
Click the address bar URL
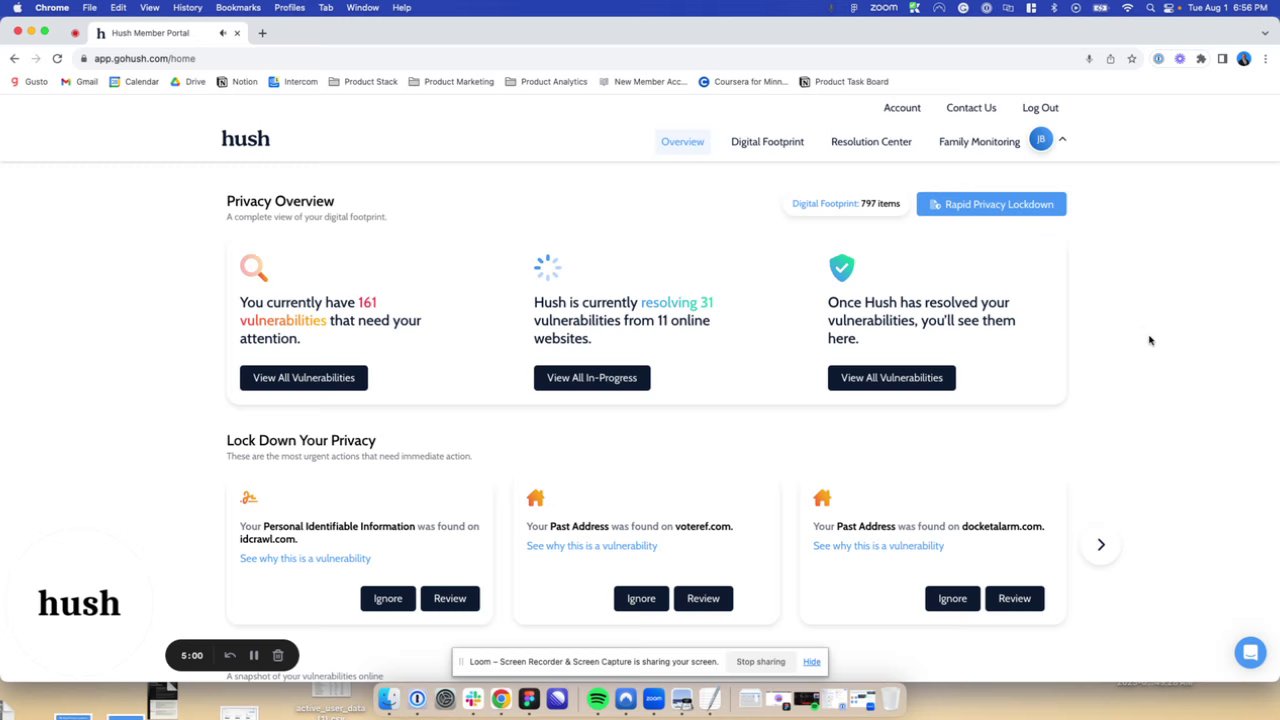tap(145, 59)
